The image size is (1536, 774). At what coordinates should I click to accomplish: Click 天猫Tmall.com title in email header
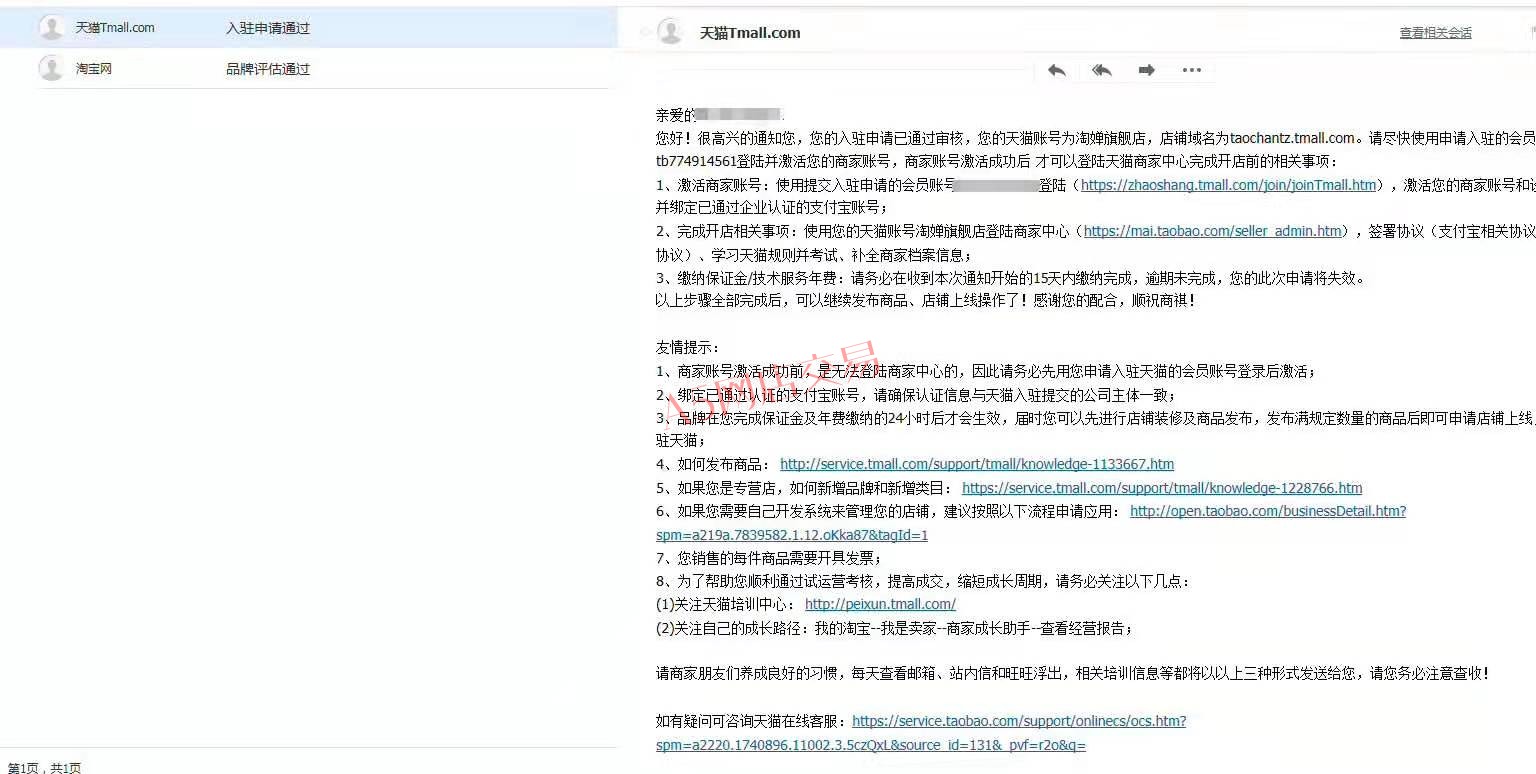750,33
